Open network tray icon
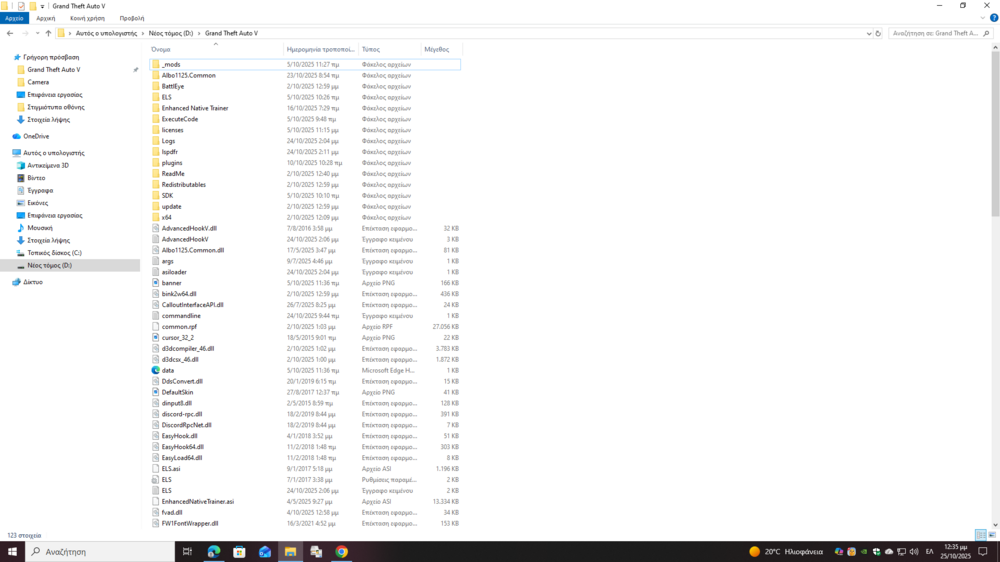 (901, 552)
